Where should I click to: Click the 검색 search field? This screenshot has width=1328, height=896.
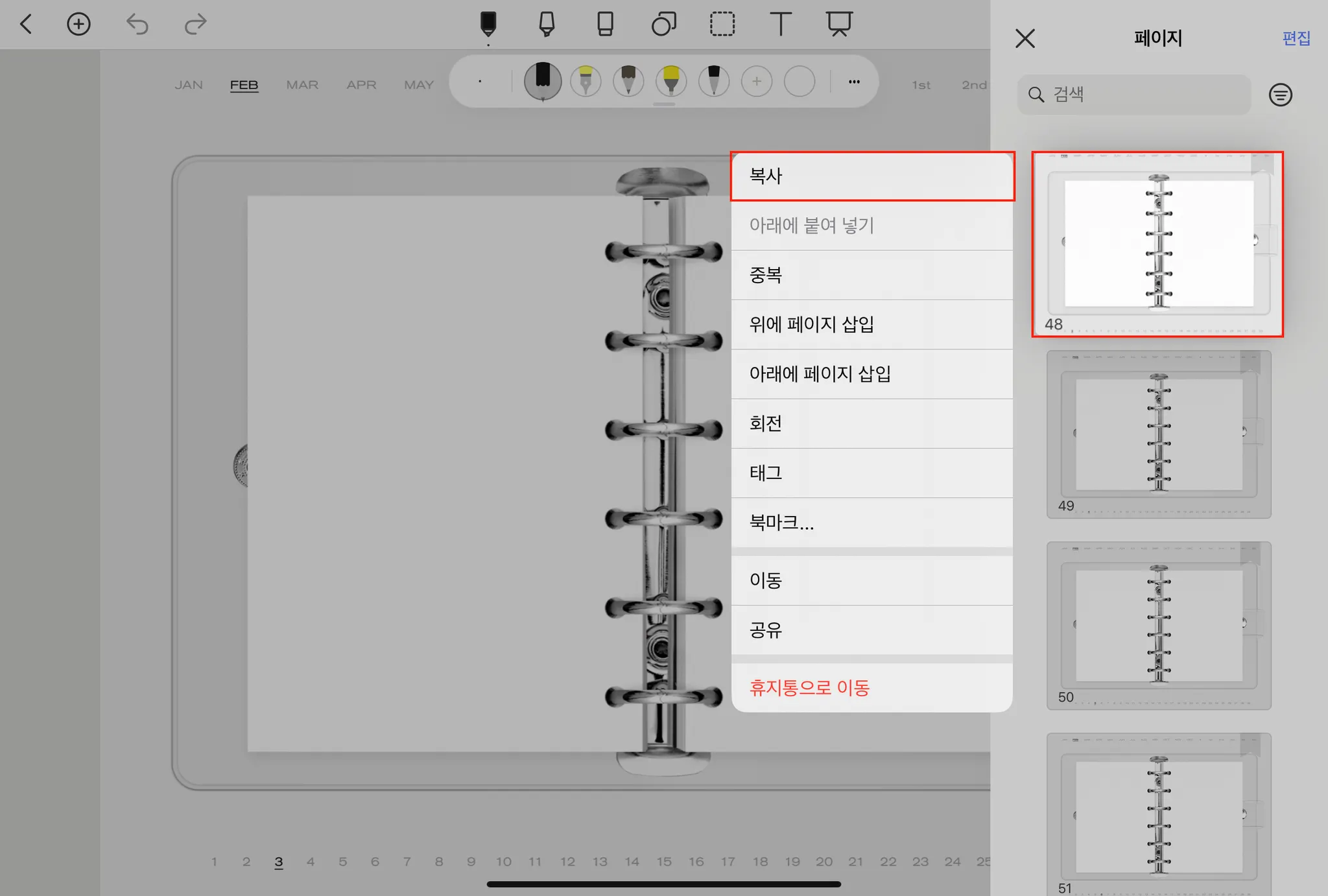click(x=1135, y=95)
